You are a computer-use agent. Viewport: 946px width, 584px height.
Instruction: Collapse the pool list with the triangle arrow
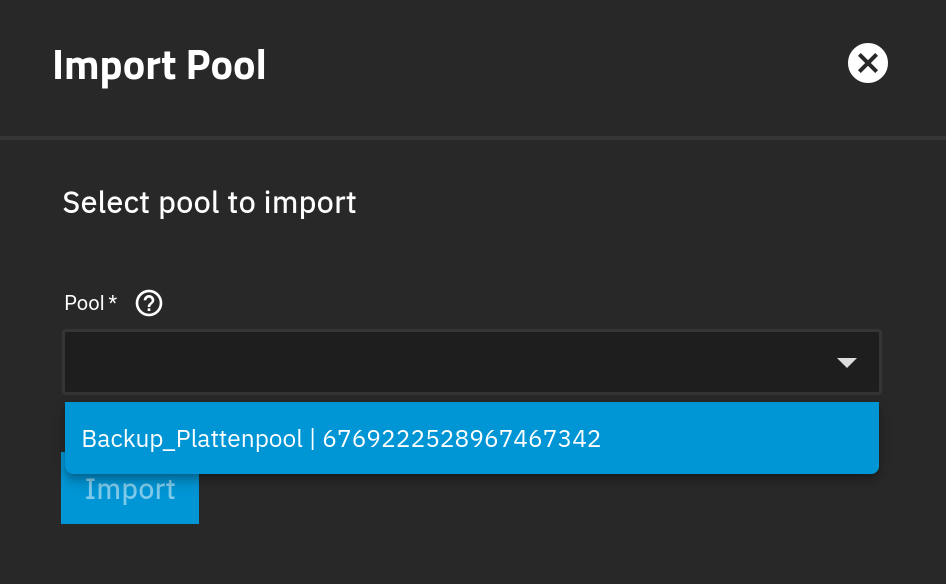coord(846,362)
